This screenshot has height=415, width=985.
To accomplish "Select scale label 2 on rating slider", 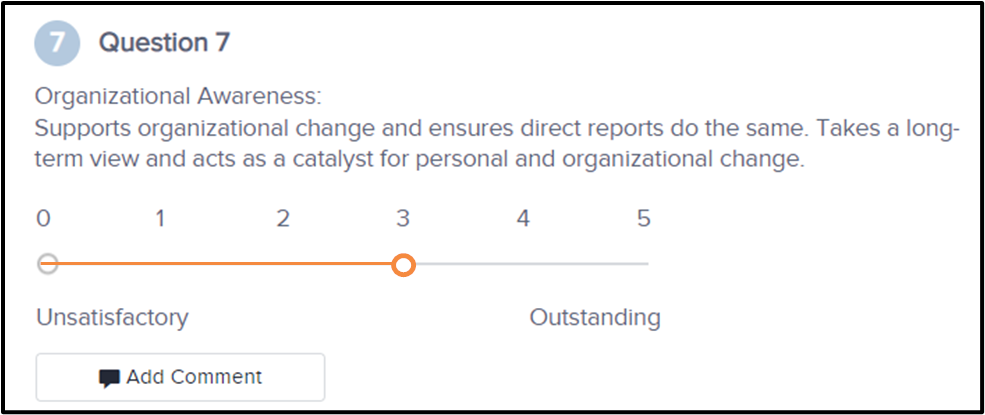I will [283, 219].
